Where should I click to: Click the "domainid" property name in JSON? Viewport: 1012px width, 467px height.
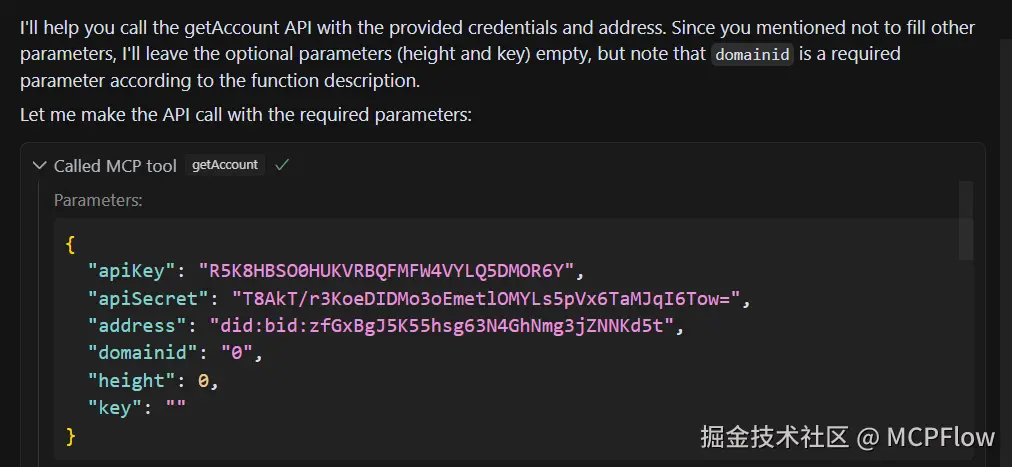143,353
